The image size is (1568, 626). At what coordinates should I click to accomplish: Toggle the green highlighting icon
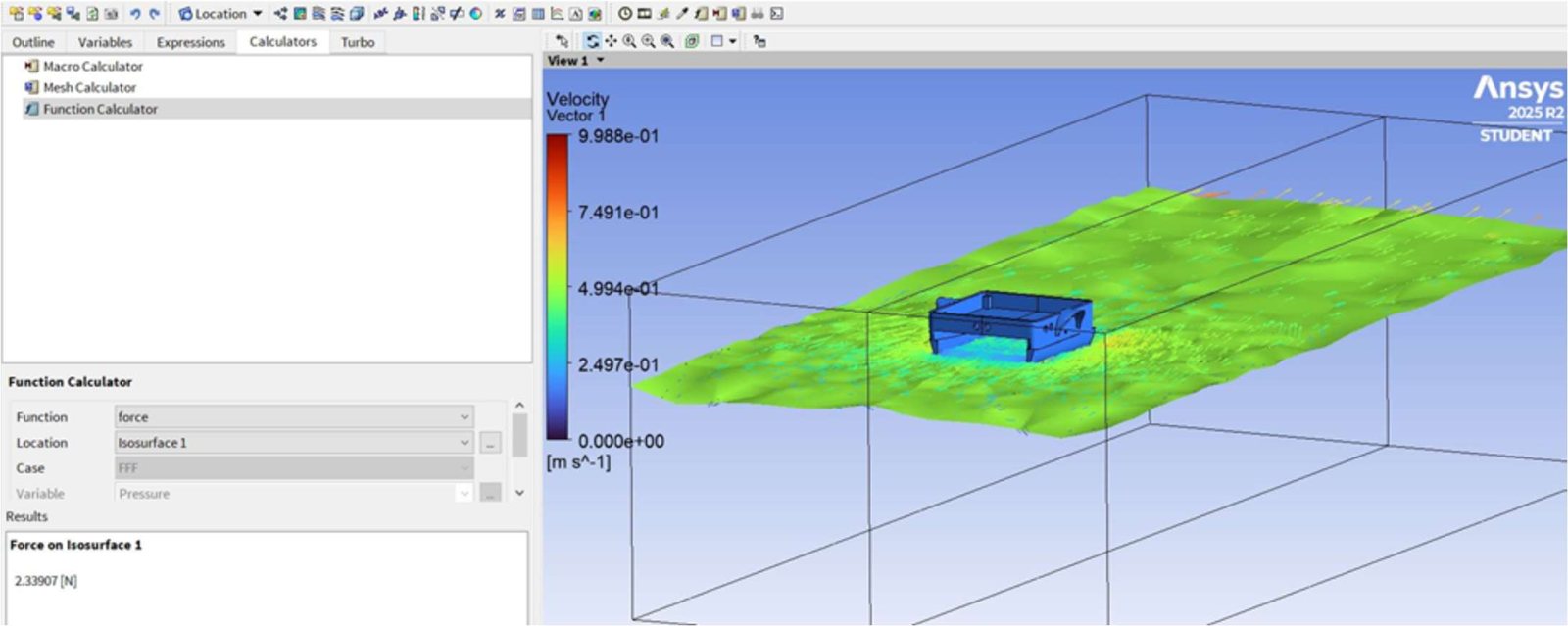pyautogui.click(x=691, y=41)
